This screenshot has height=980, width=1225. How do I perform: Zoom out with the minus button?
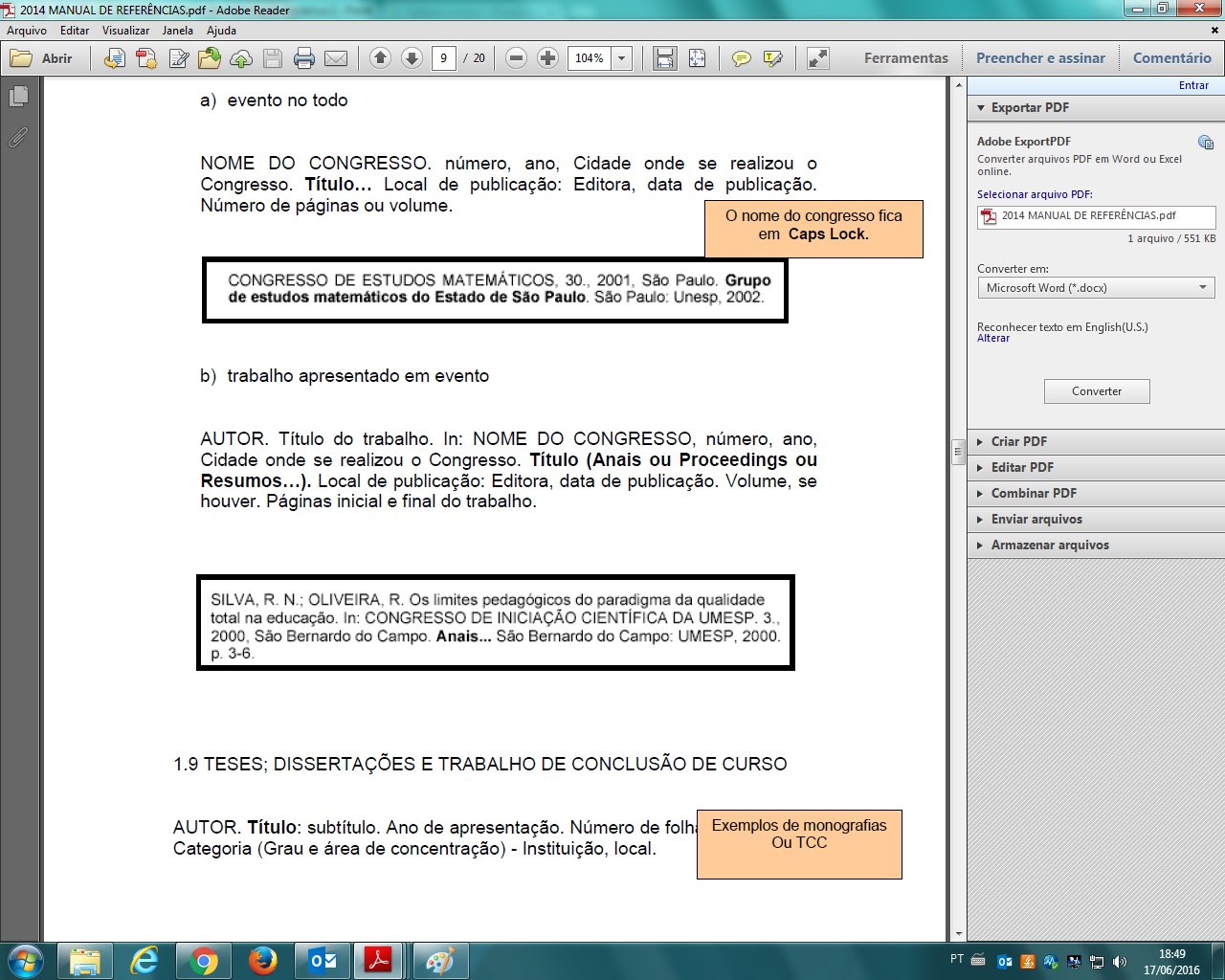click(516, 58)
